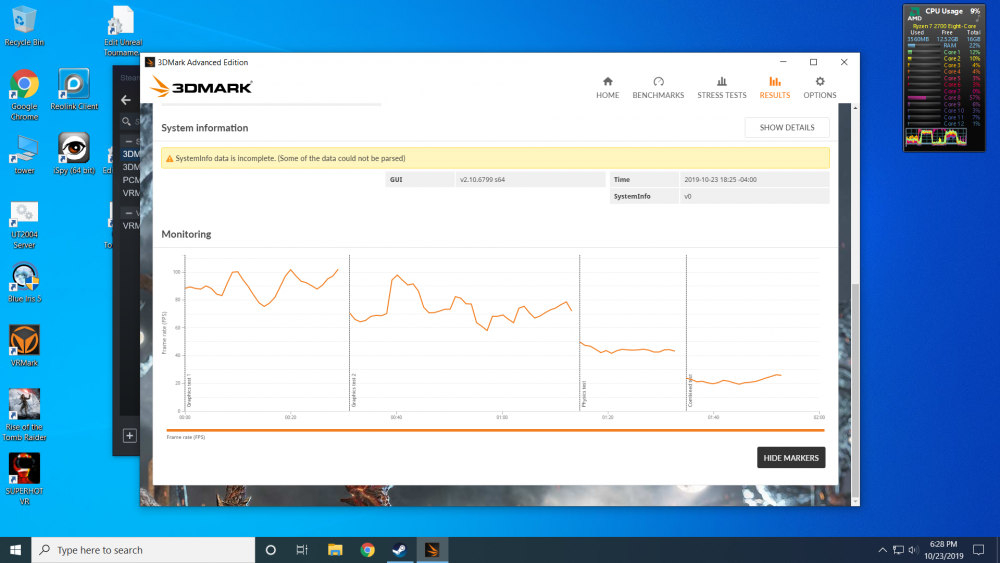Open the STRESS TESTS section

(x=721, y=87)
